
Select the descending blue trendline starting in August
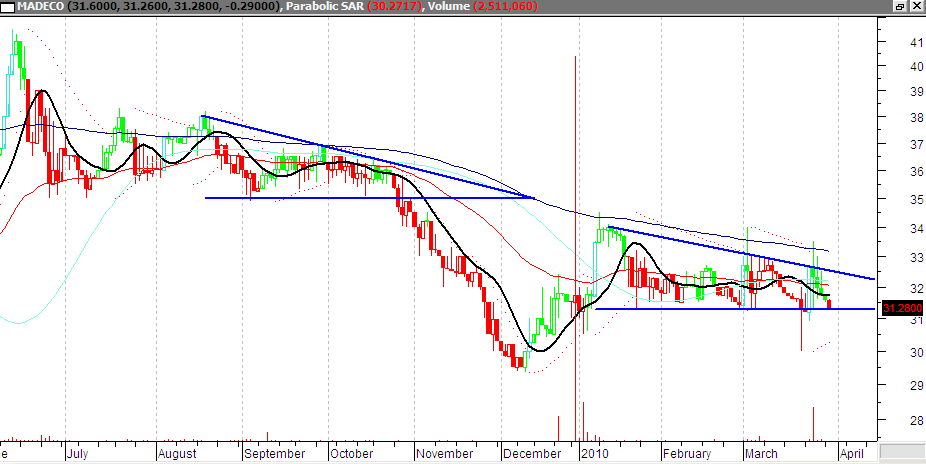point(366,156)
